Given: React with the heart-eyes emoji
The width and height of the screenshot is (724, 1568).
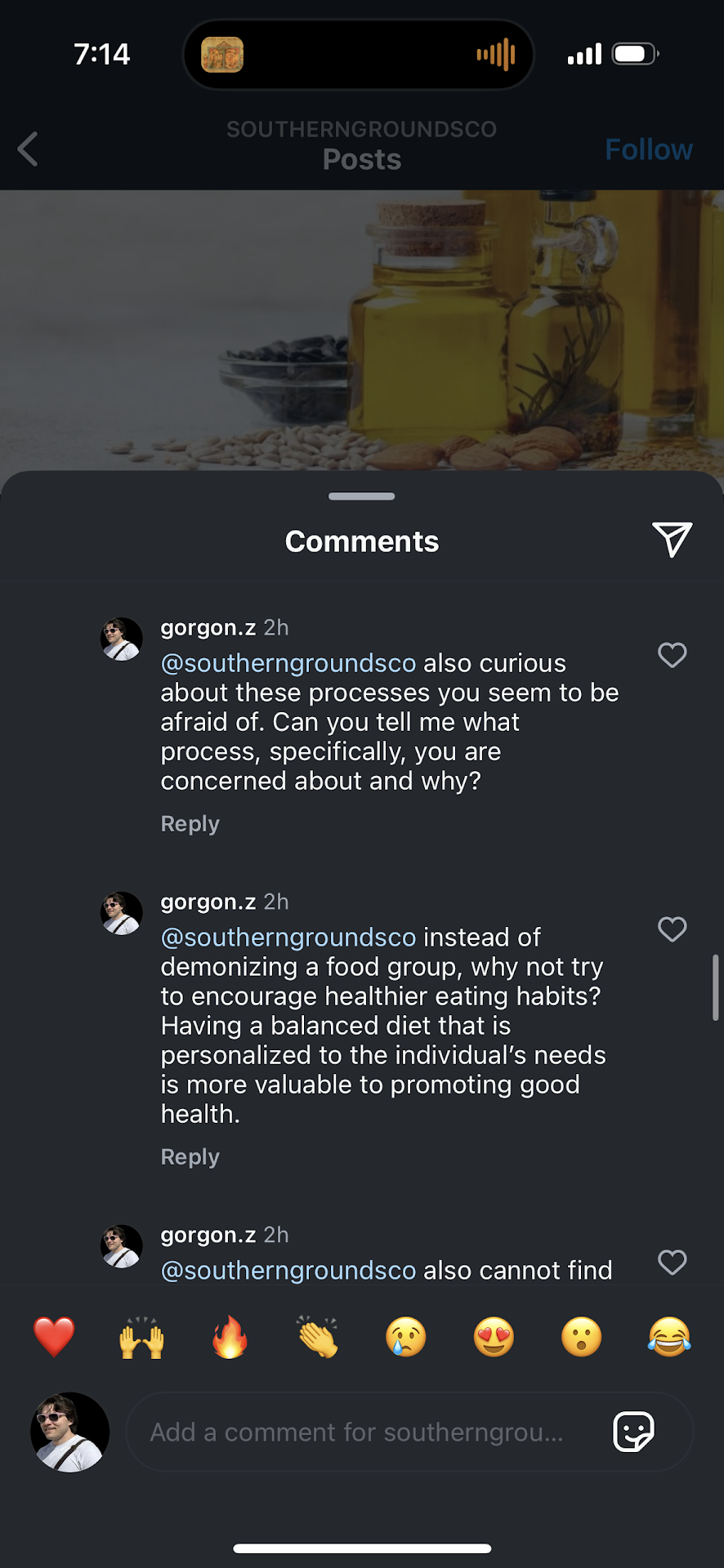Looking at the screenshot, I should (494, 1337).
